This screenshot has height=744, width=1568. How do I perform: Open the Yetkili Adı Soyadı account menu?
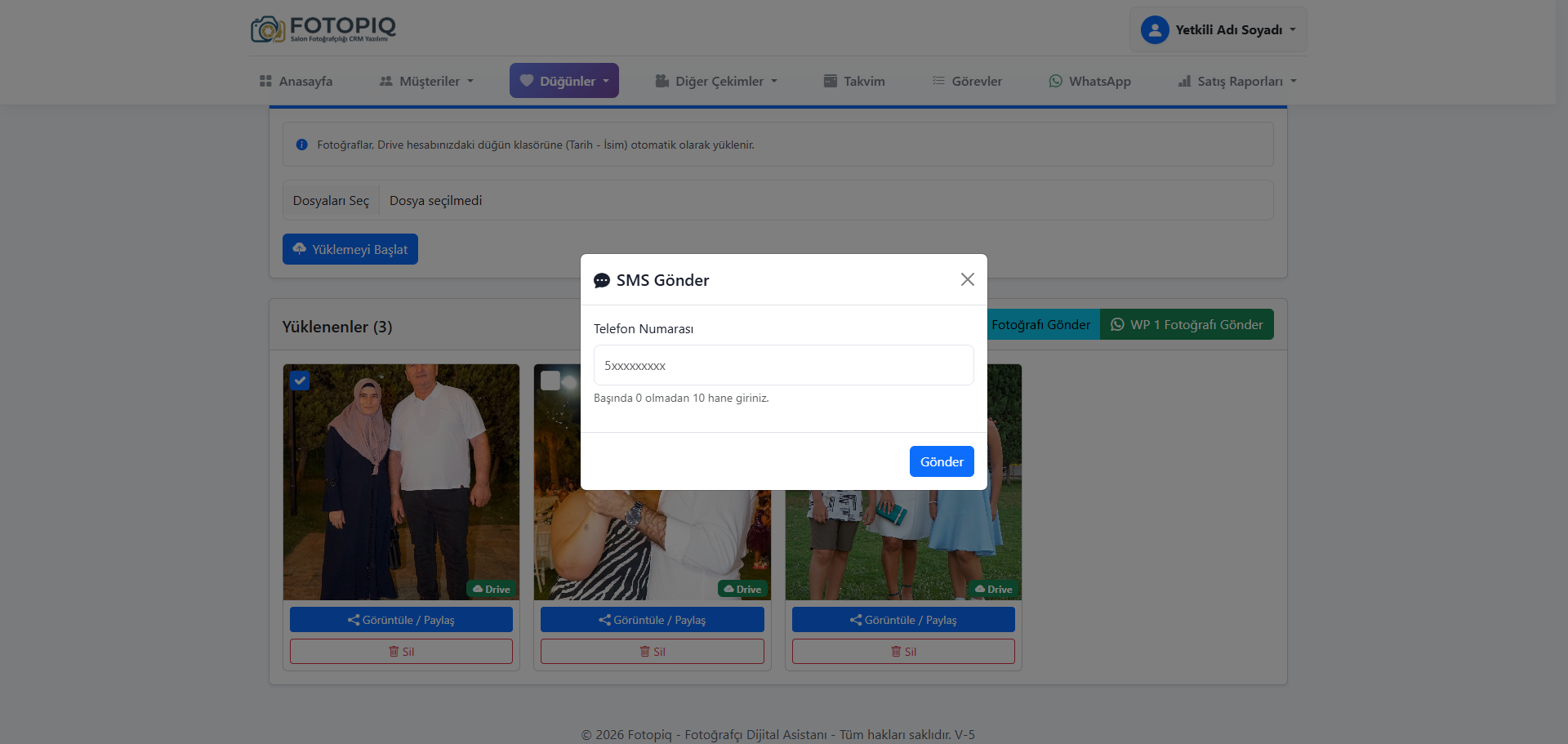pyautogui.click(x=1218, y=30)
